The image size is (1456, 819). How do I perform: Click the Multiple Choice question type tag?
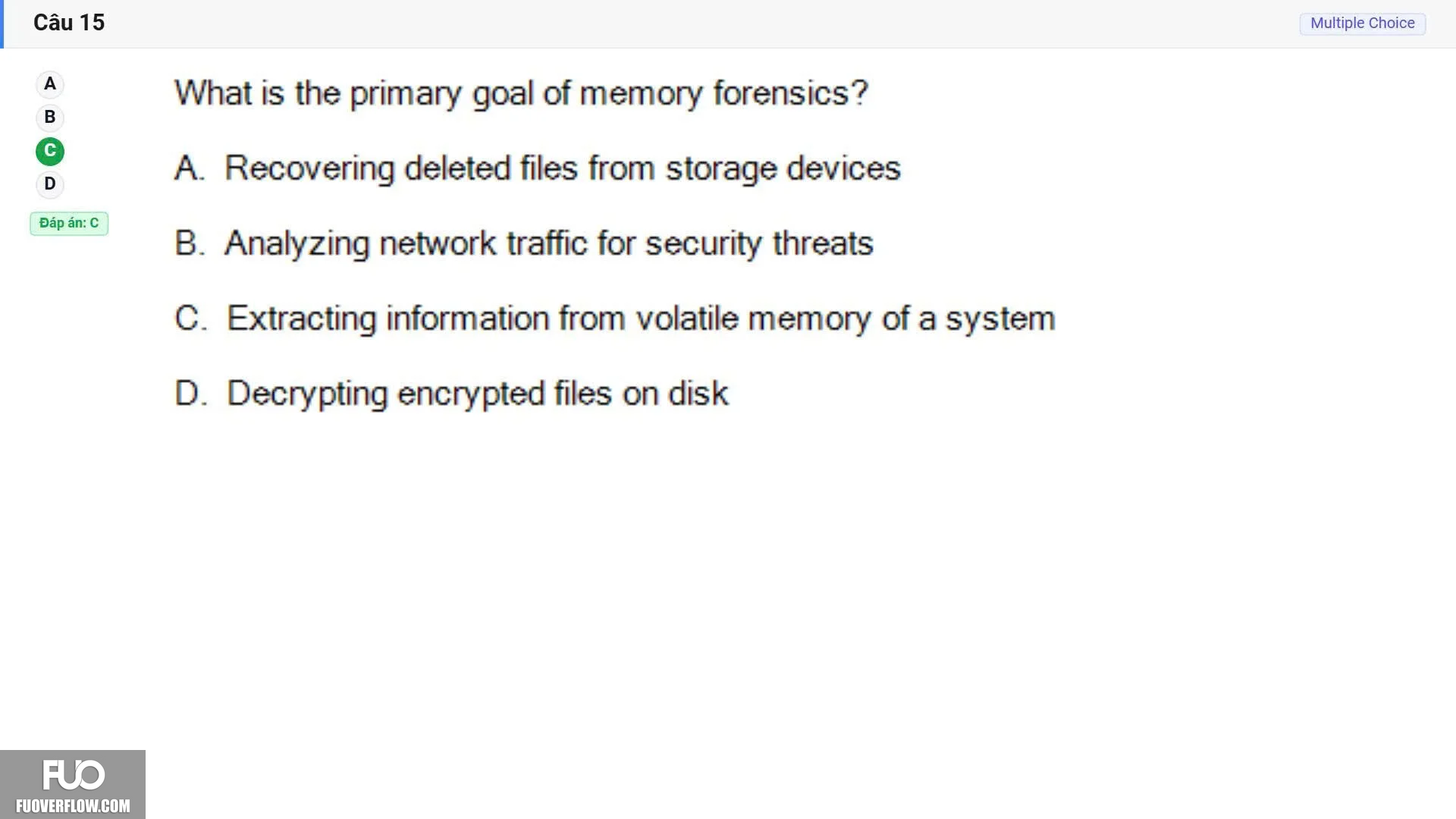pos(1362,24)
